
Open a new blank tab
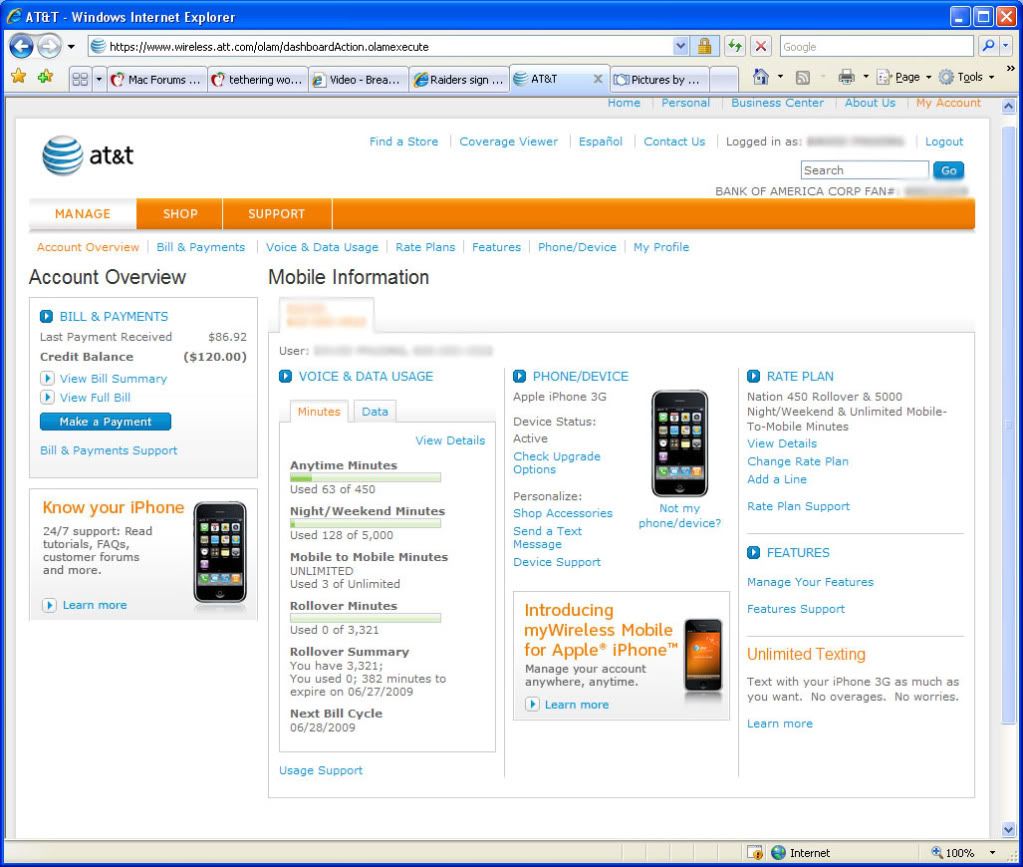click(x=724, y=80)
